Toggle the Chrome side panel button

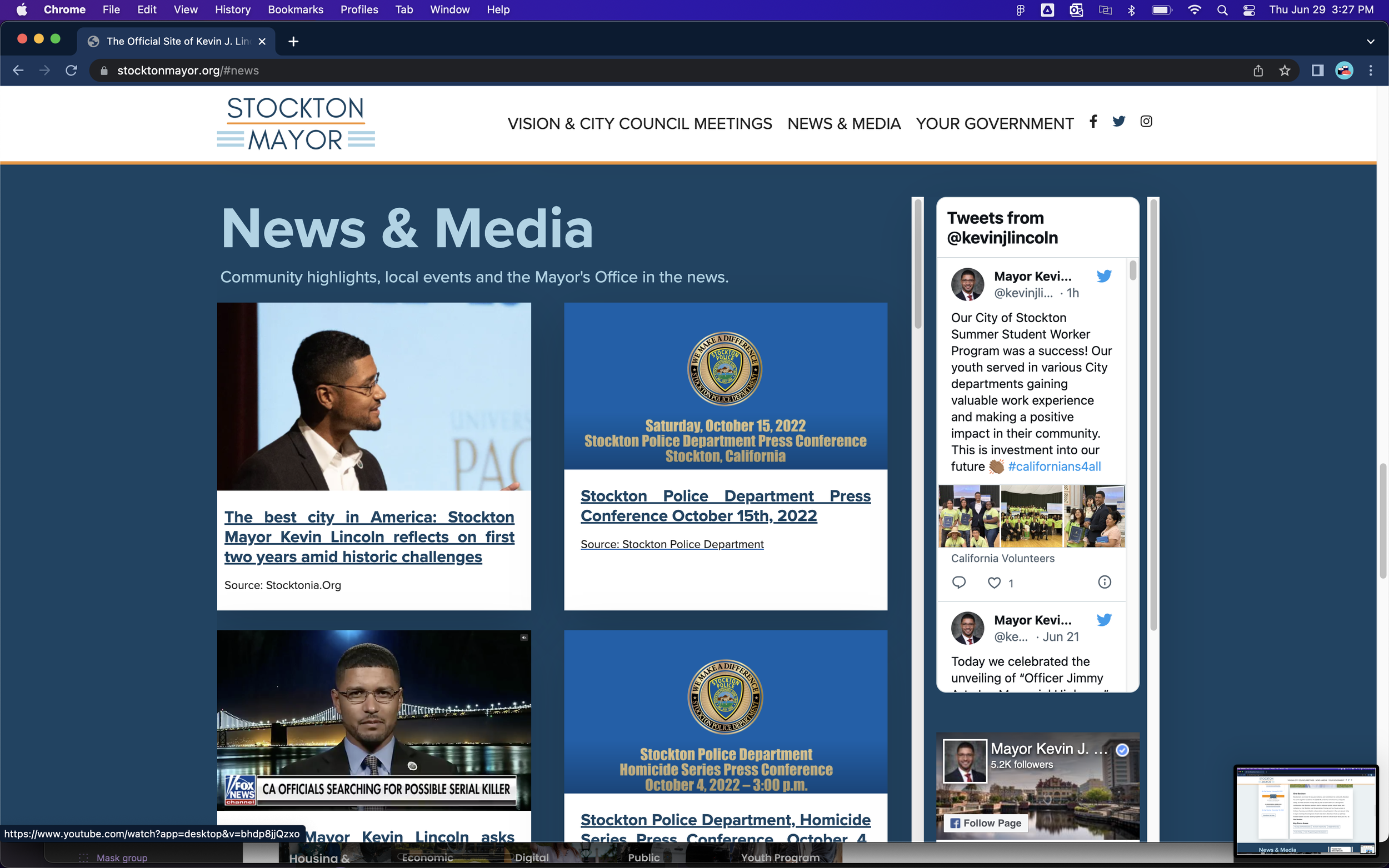click(x=1317, y=71)
